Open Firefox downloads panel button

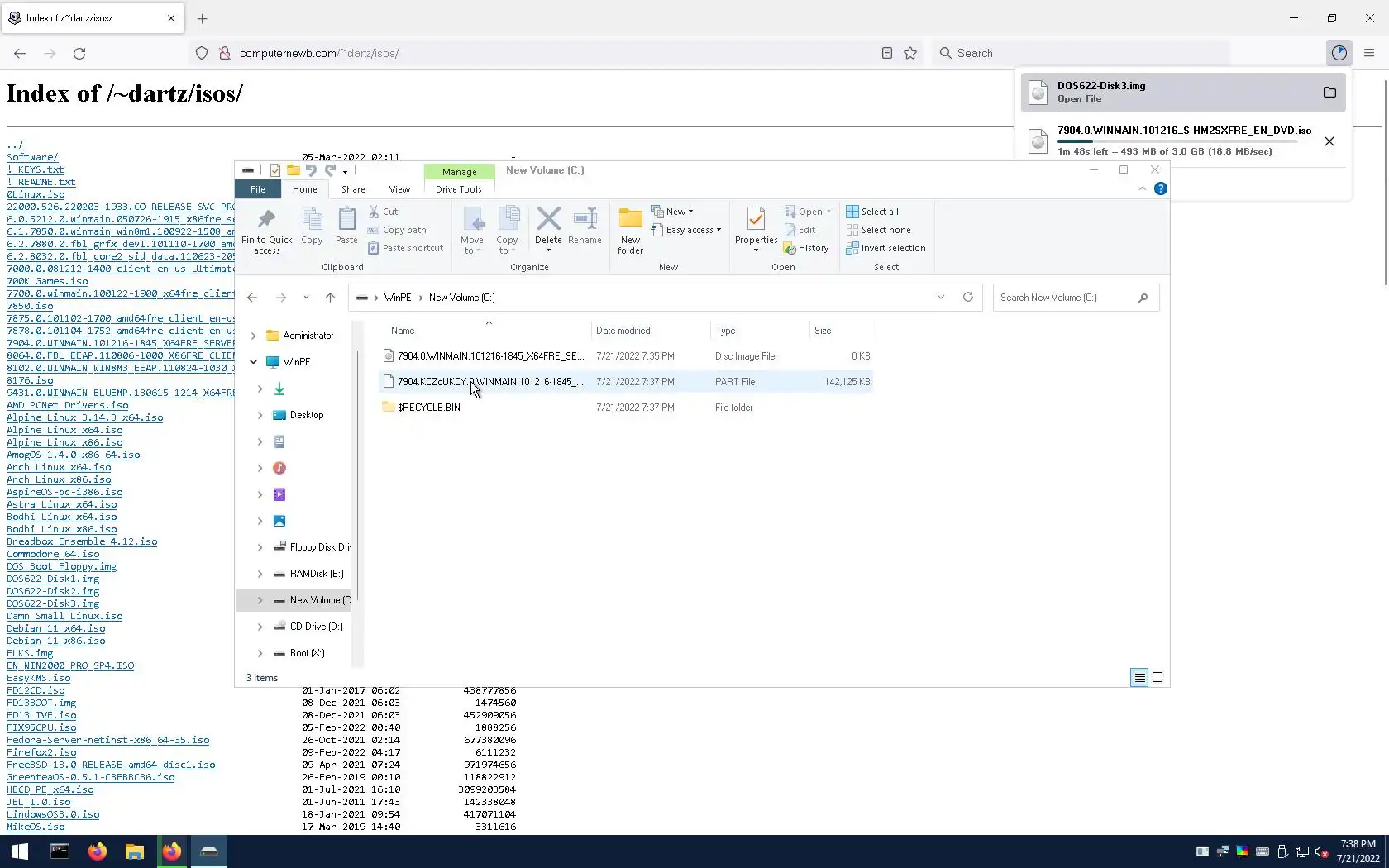[1339, 53]
